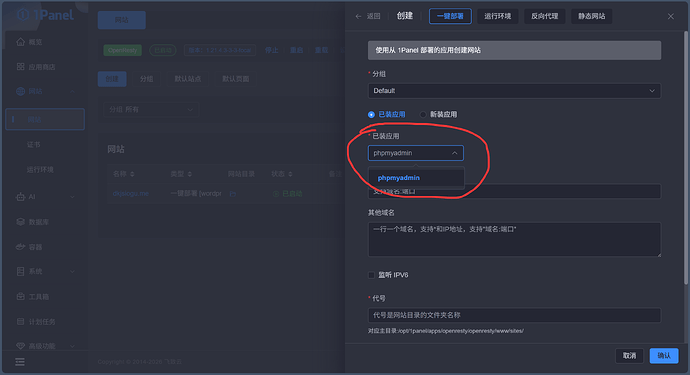Close the create website drawer with the X
Viewport: 690px width, 375px height.
(670, 16)
